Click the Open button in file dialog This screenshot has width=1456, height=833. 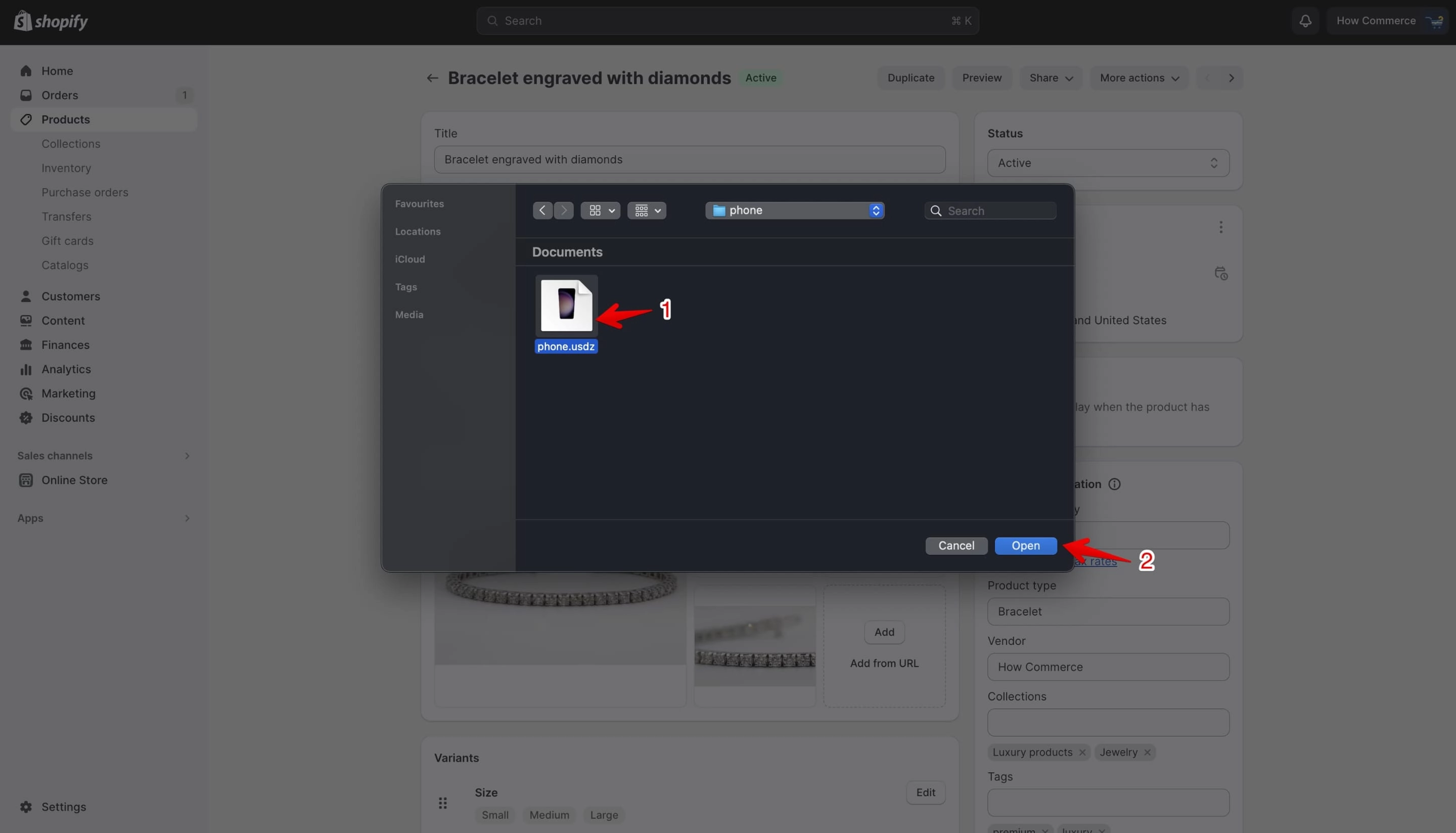tap(1025, 546)
